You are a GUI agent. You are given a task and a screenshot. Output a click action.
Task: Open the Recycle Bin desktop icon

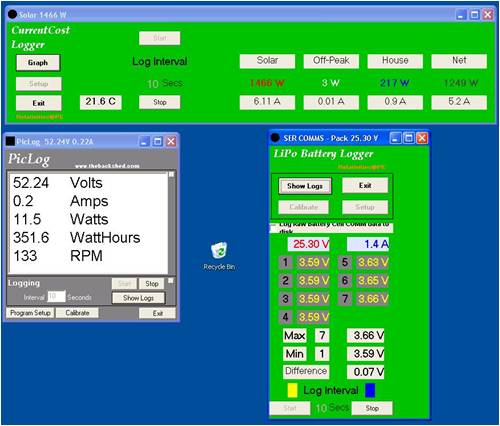(x=219, y=256)
